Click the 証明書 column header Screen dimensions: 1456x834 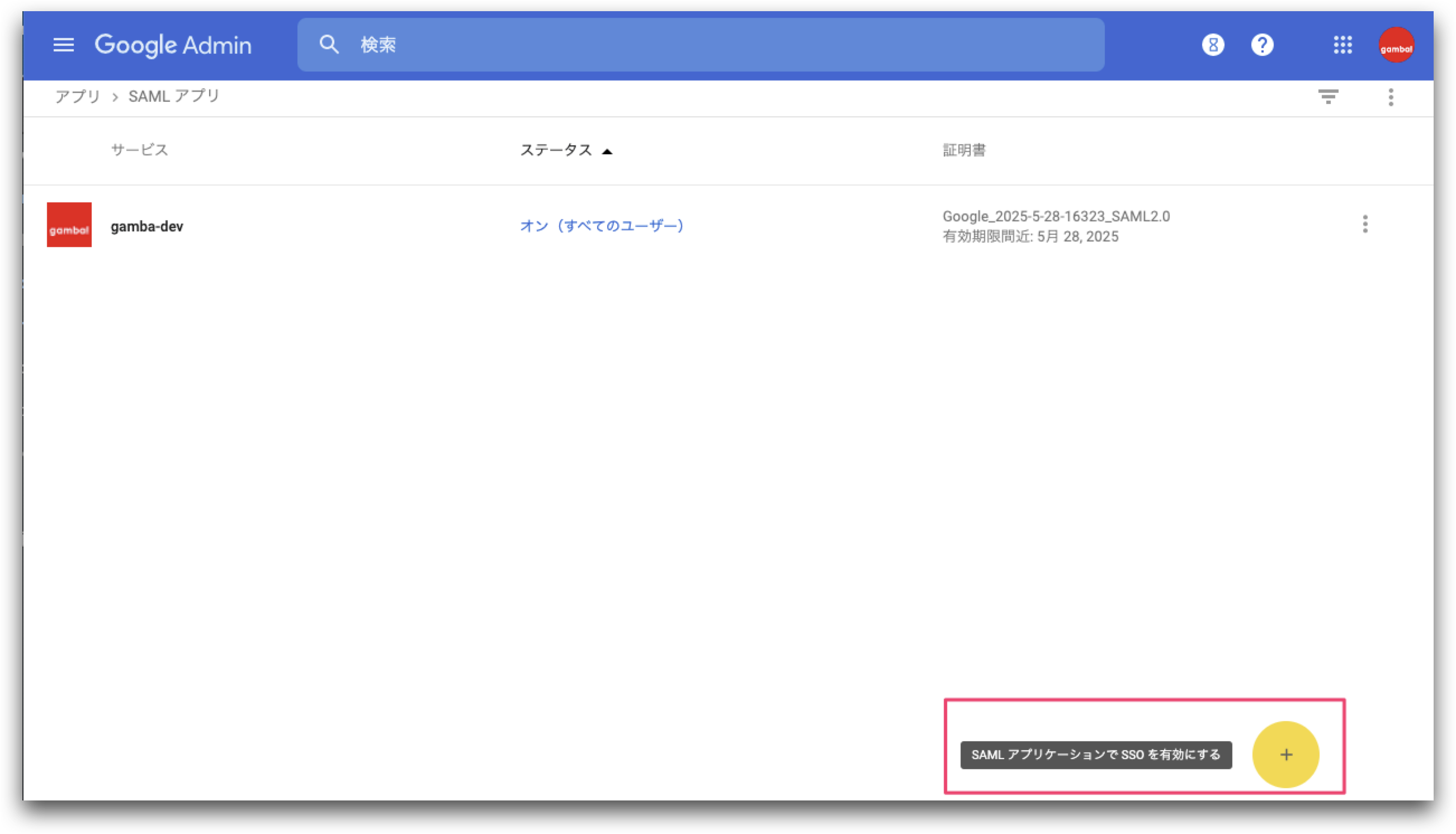(964, 150)
